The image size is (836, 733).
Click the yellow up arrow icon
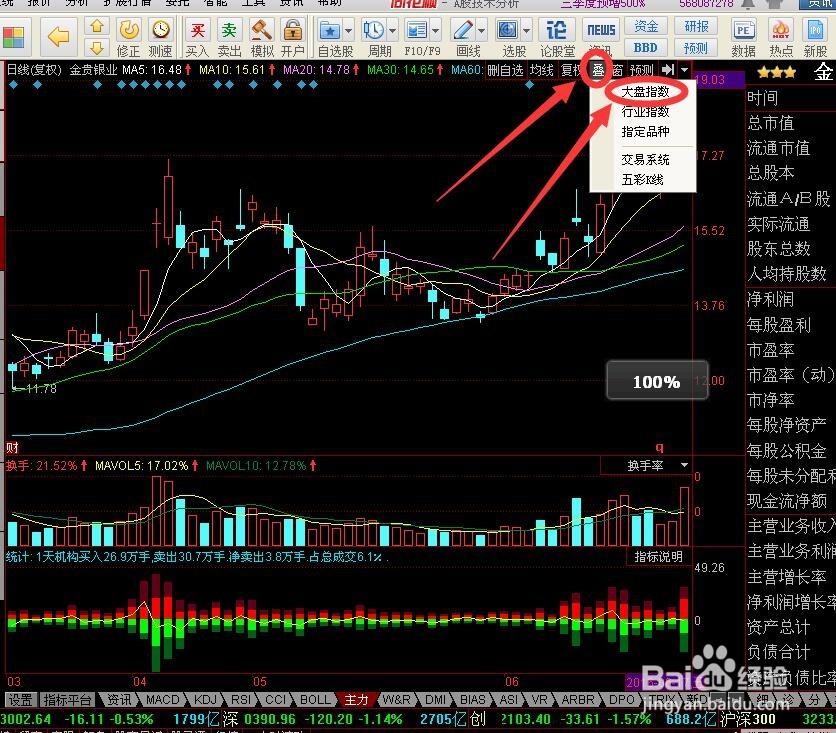coord(97,26)
